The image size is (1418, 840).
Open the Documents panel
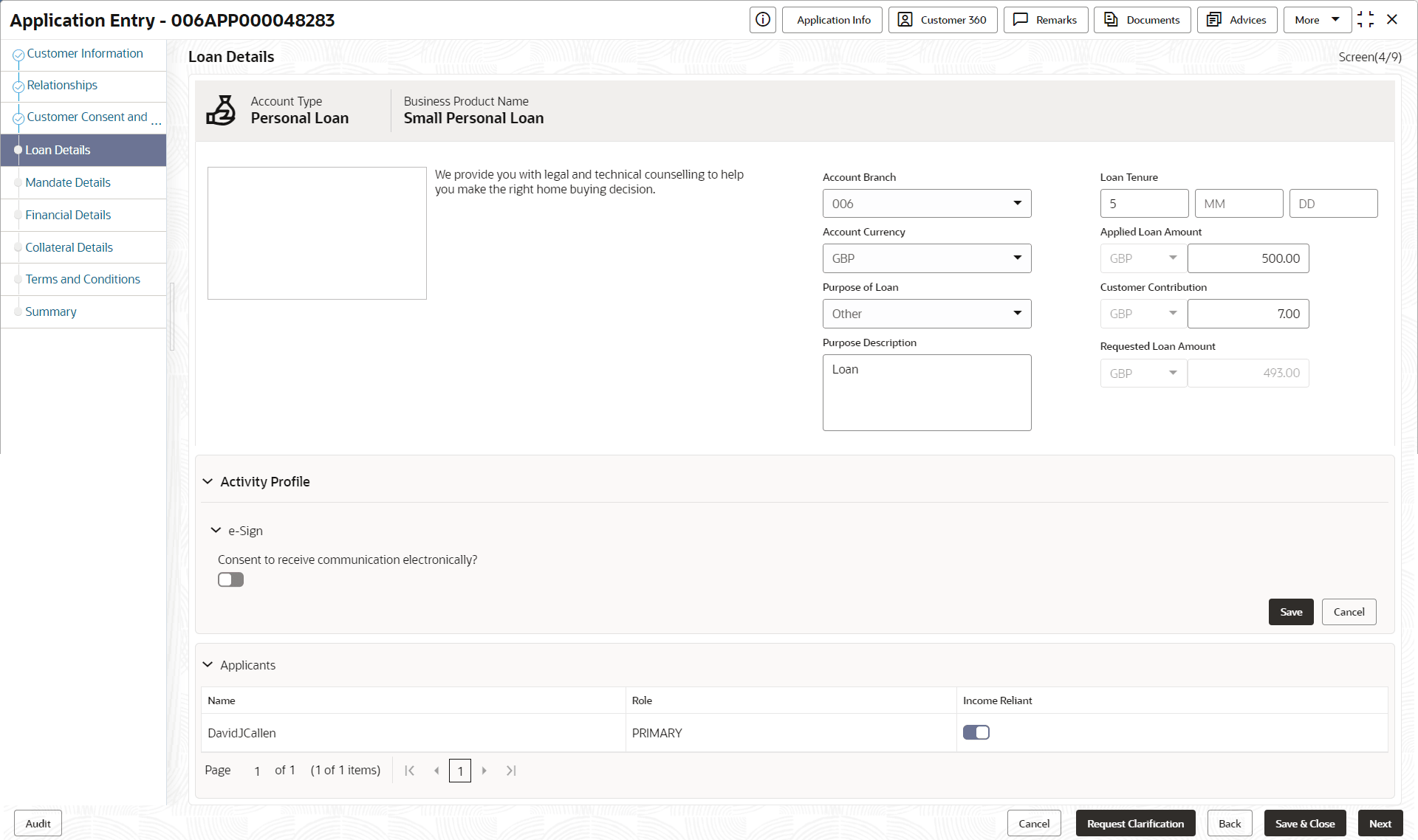point(1142,20)
